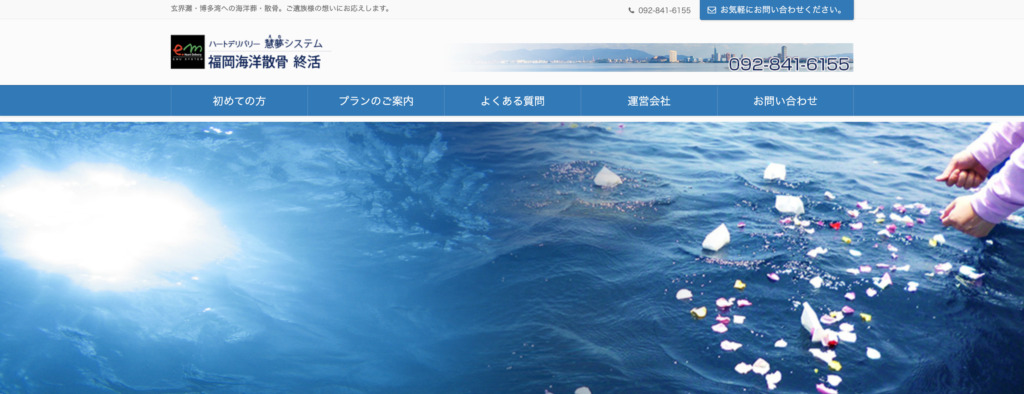
Task: Click the phone icon in top bar
Action: [632, 10]
